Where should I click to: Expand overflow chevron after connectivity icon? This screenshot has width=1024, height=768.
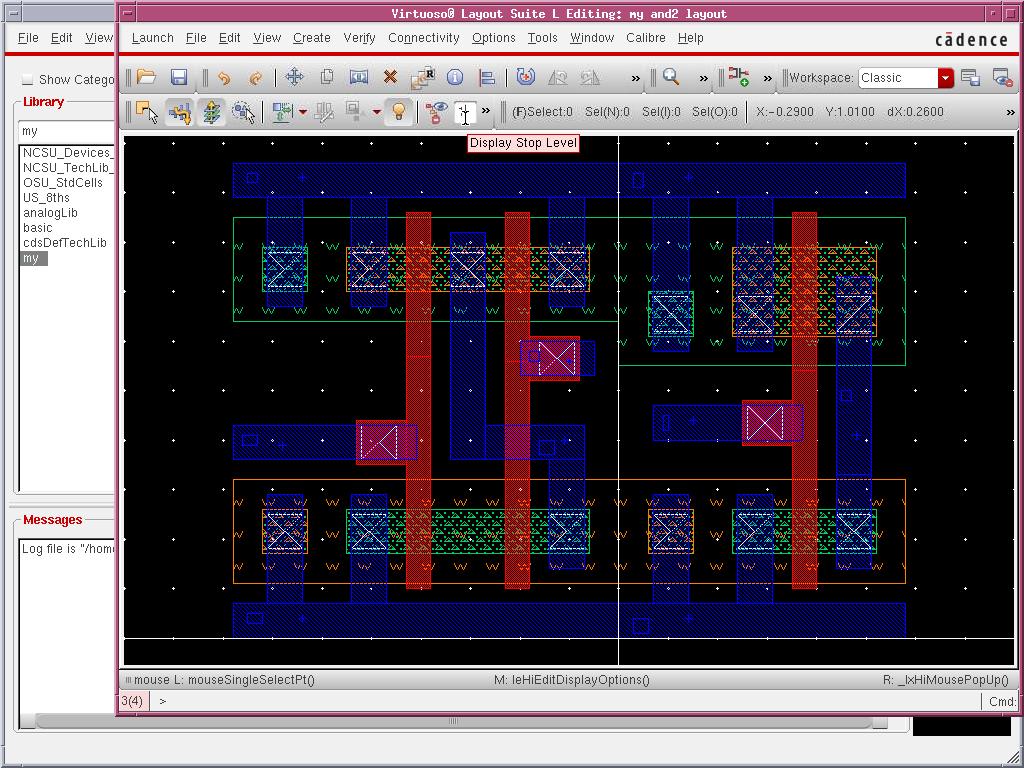point(767,79)
